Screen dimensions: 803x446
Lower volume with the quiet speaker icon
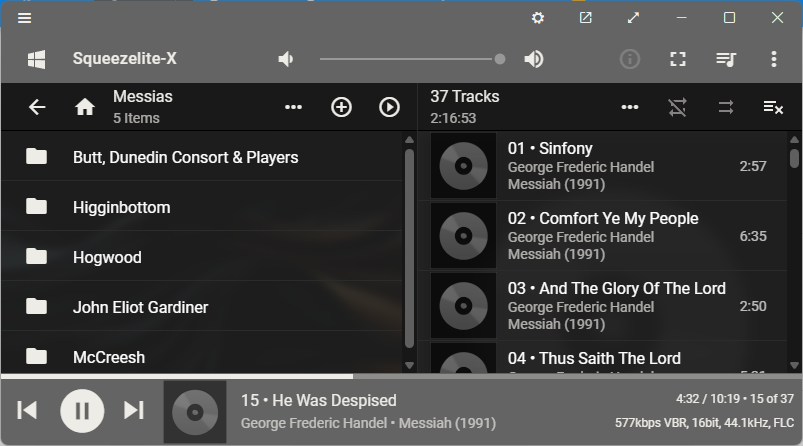286,59
